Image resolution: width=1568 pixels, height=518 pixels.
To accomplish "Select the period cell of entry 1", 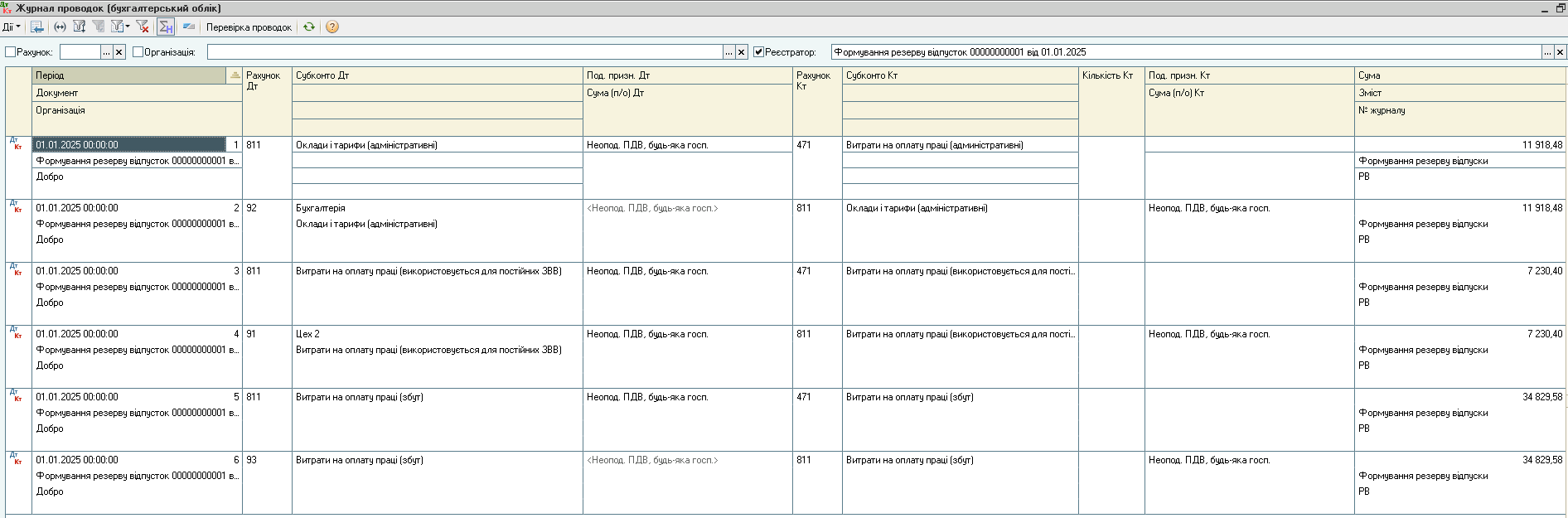I will coord(128,145).
